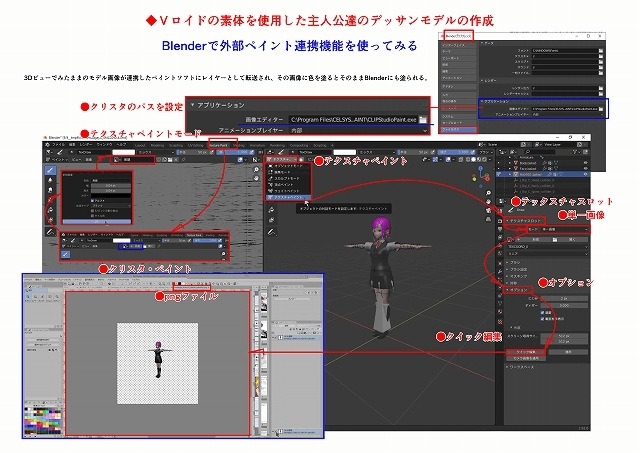Select the Fill tool in image editor toolbar

point(50,210)
